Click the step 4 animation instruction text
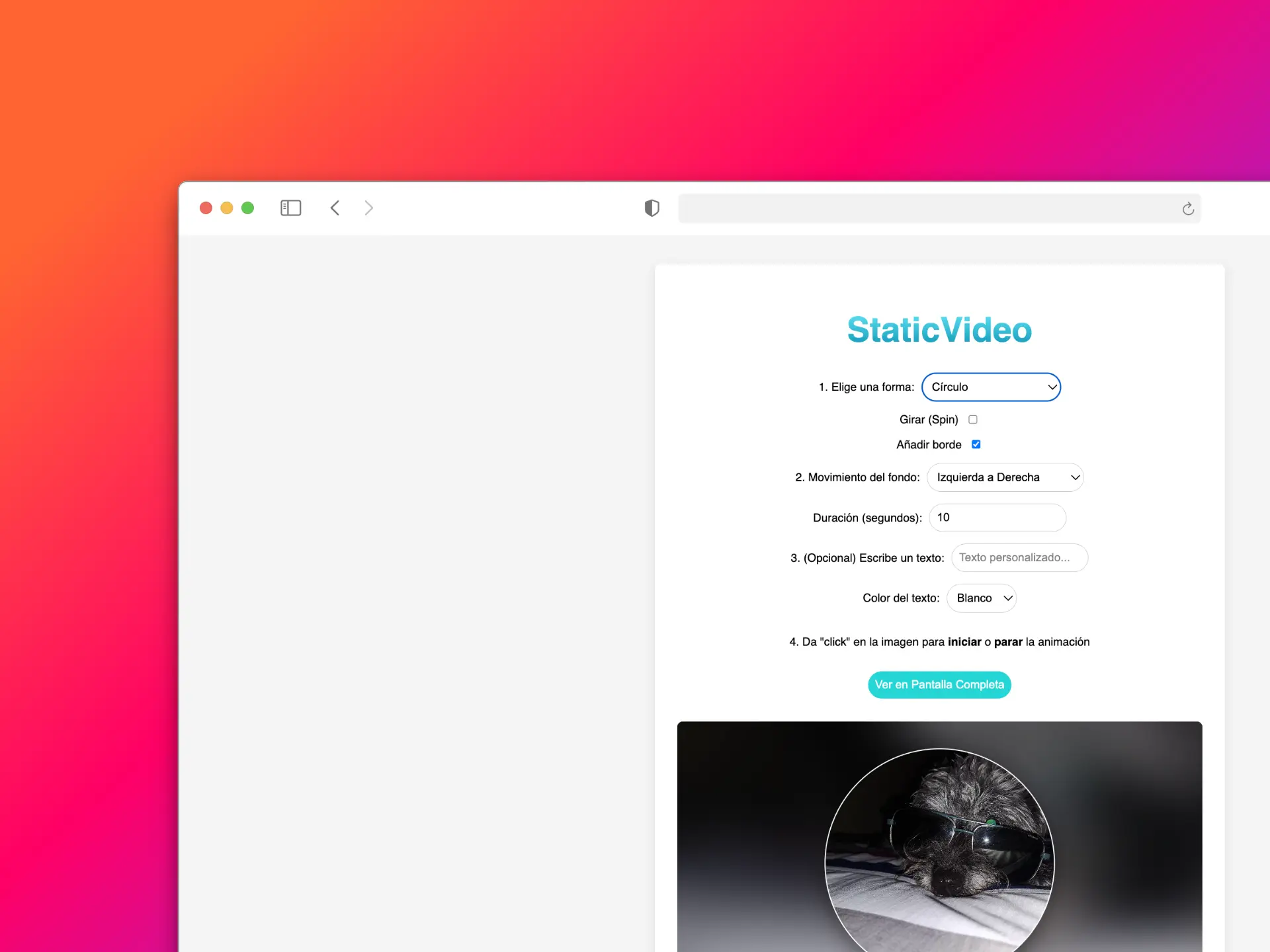 coord(939,642)
